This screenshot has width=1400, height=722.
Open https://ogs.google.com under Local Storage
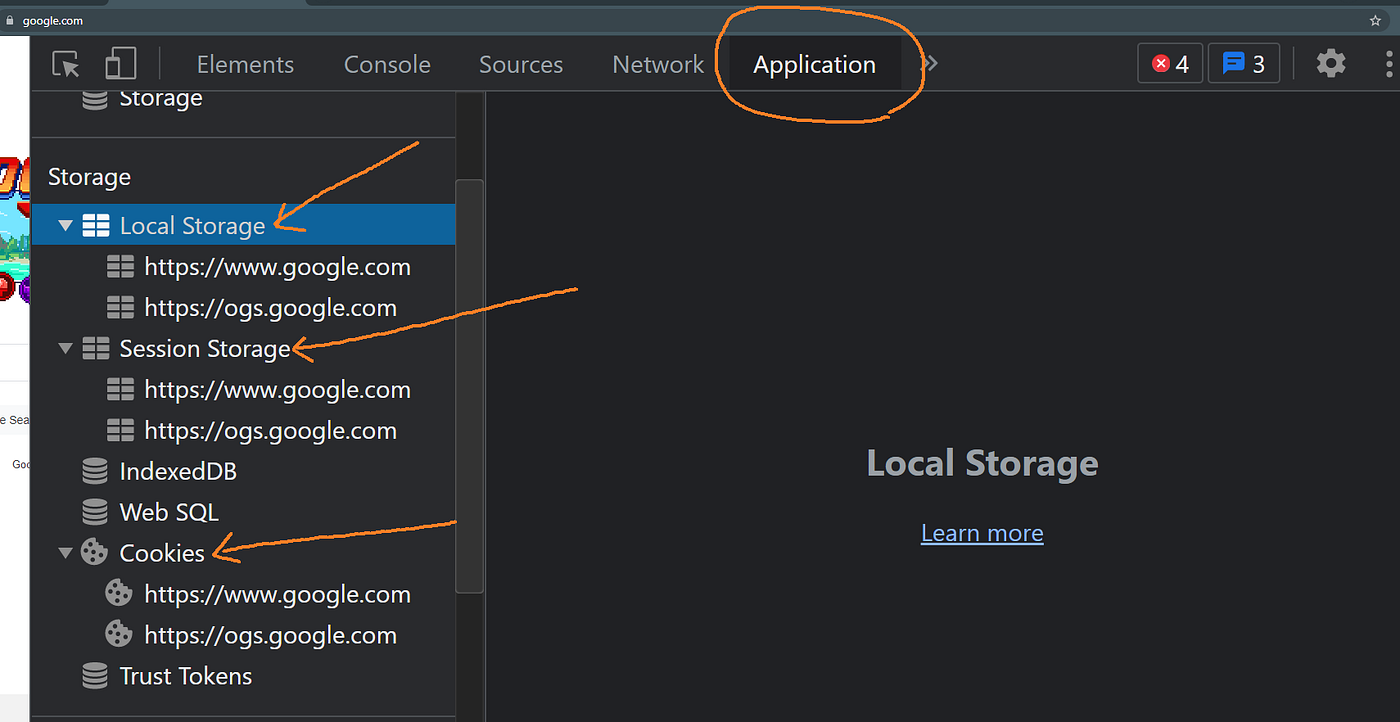pyautogui.click(x=270, y=308)
